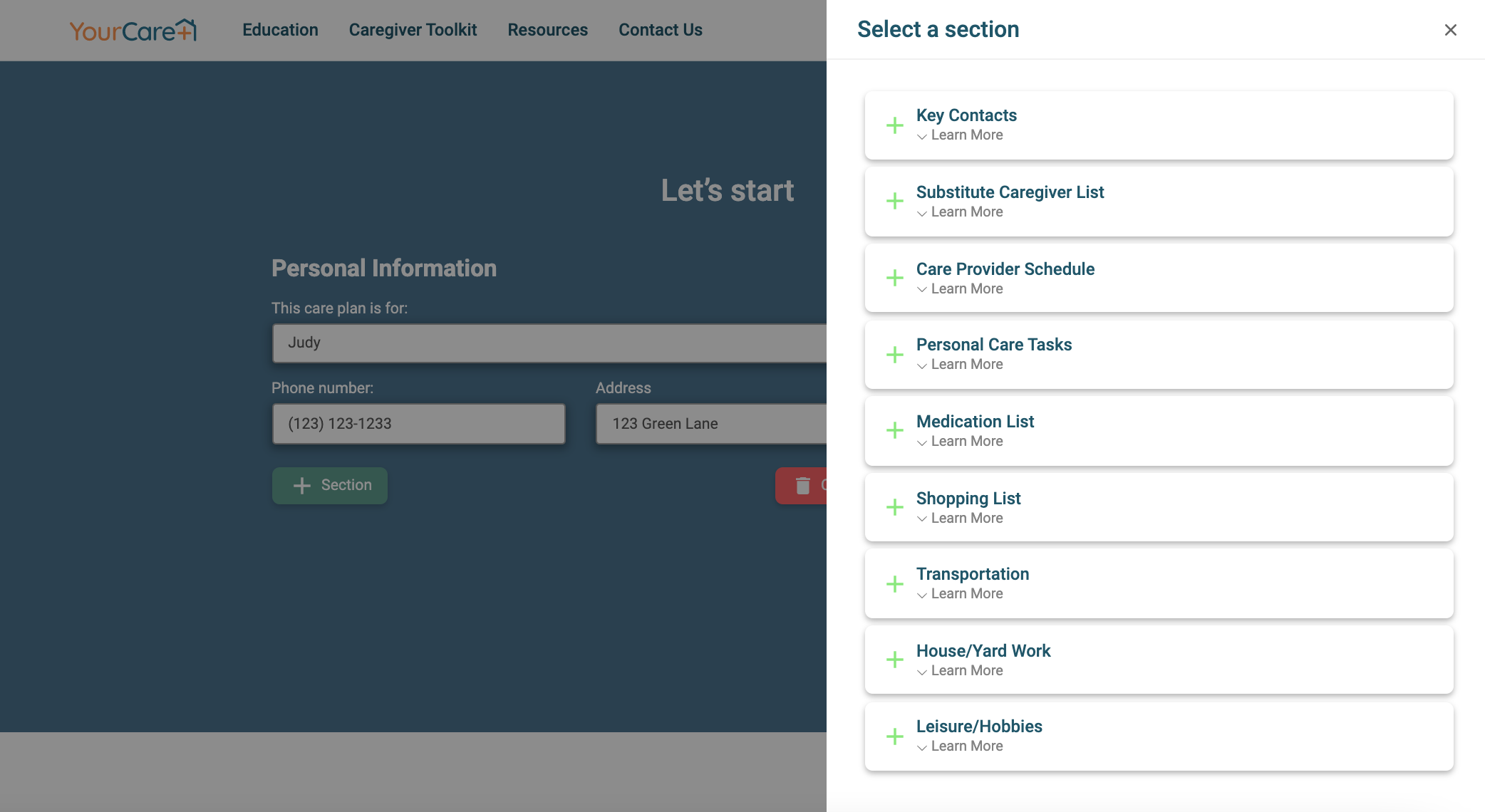Select the Transportation title

coord(973,574)
